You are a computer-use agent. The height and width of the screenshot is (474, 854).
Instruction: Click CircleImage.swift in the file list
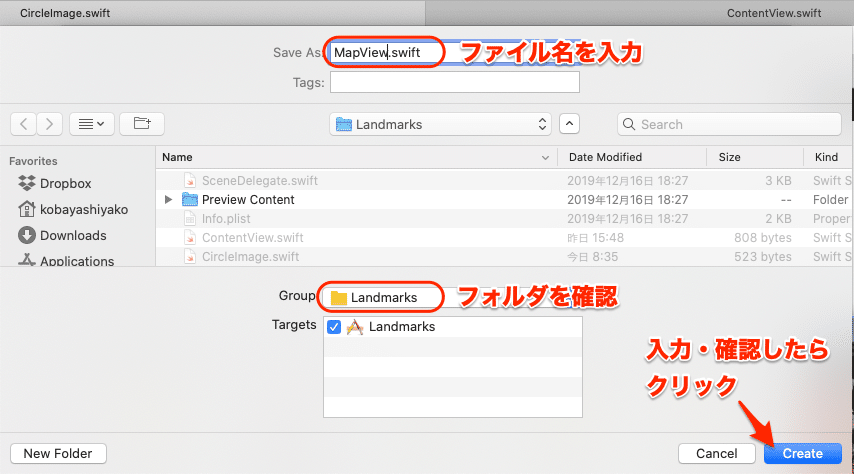(504, 257)
